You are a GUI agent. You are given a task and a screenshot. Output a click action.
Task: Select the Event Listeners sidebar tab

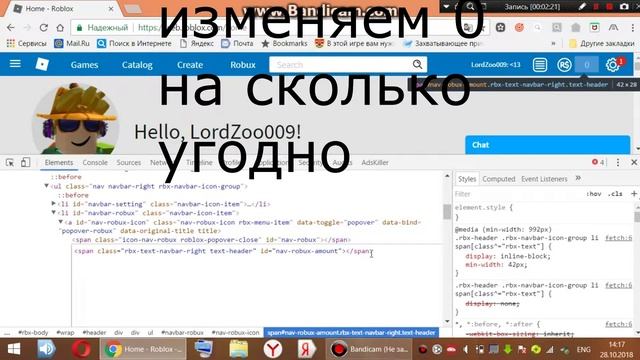pos(544,179)
